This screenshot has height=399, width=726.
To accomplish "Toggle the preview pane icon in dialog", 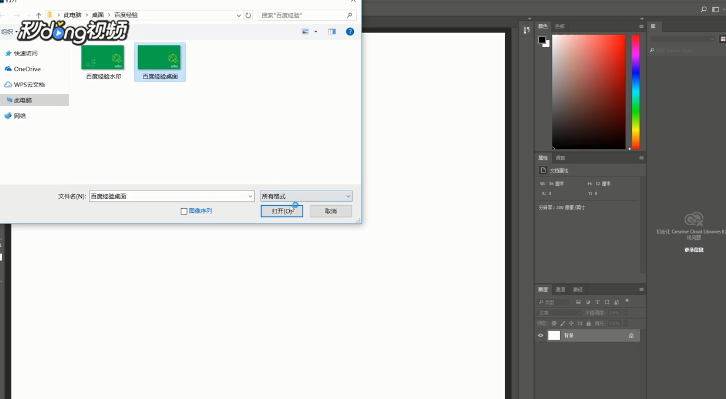I will tap(332, 31).
